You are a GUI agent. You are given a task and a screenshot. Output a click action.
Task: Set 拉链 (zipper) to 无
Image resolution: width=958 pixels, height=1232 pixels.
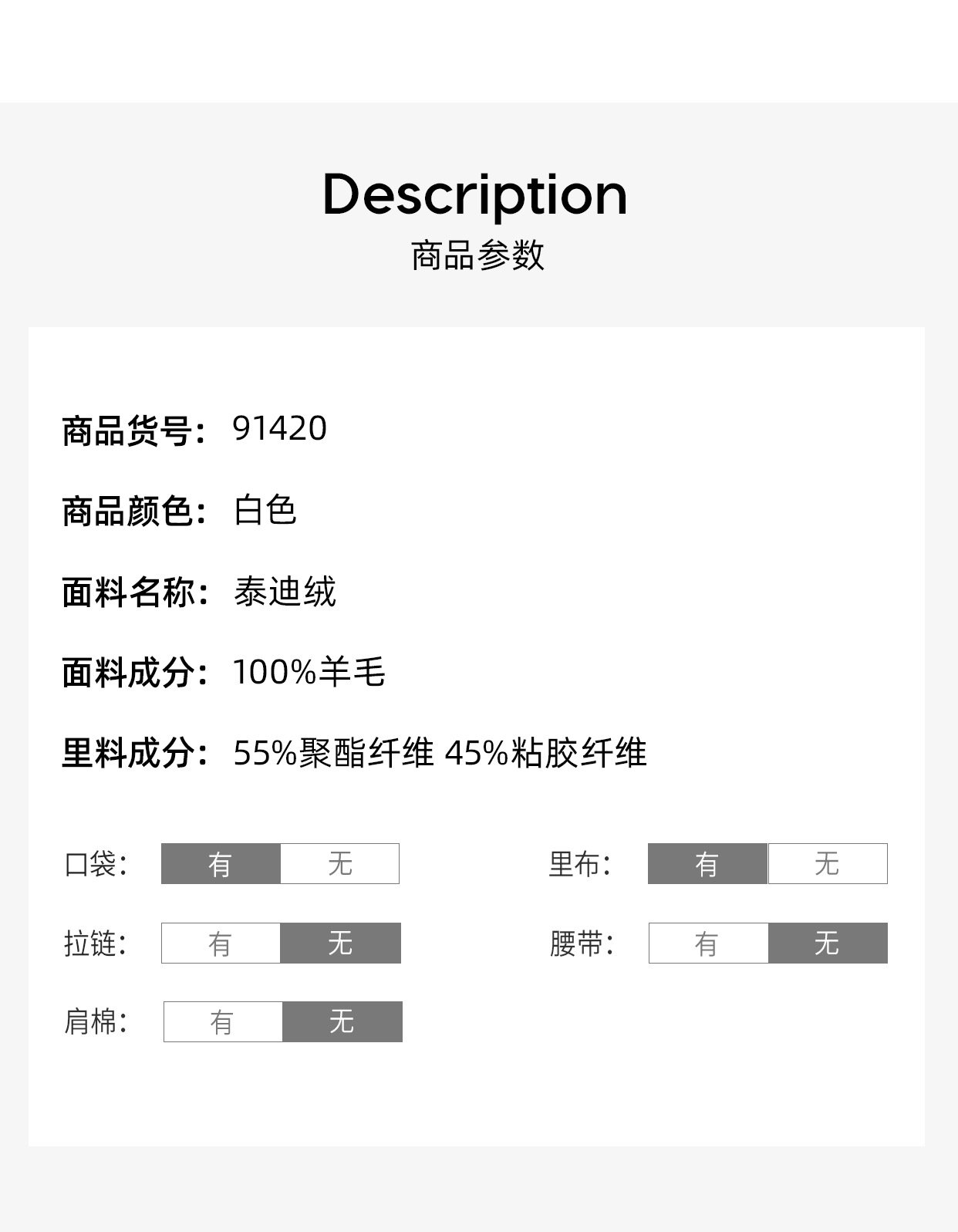coord(340,943)
